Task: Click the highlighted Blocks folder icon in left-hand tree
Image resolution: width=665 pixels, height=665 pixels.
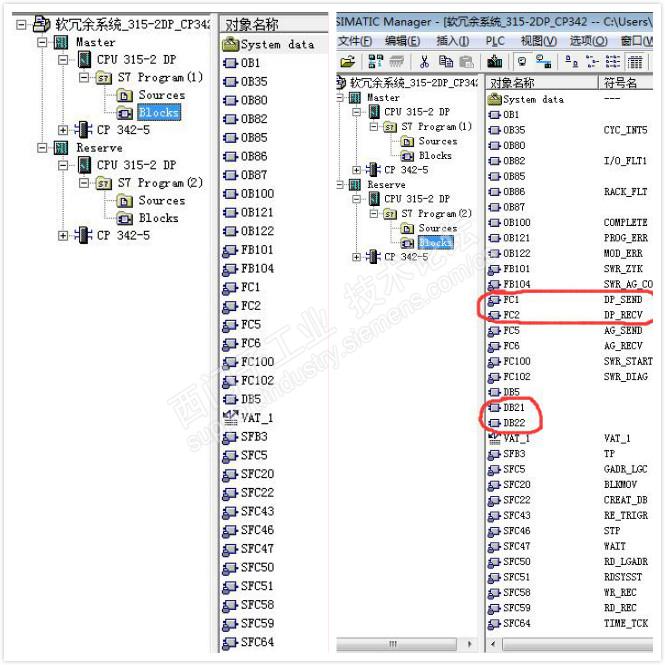Action: [x=125, y=113]
